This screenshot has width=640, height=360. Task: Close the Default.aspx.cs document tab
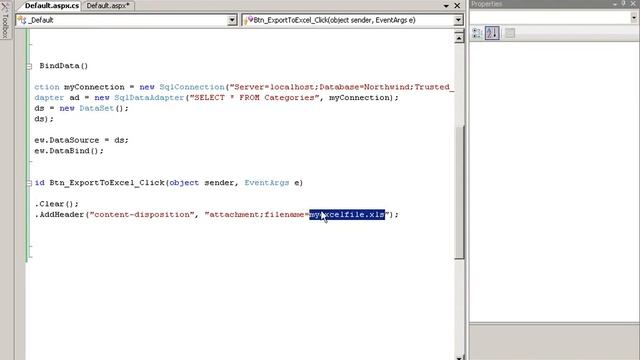pyautogui.click(x=458, y=6)
